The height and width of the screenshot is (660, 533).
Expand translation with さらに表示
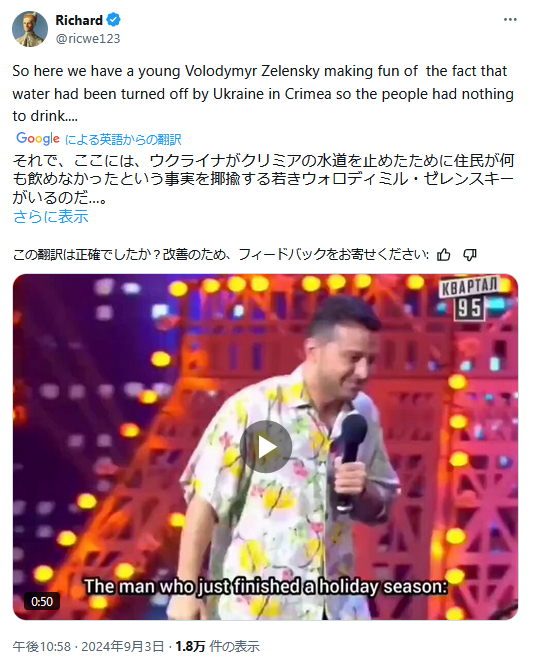(51, 216)
